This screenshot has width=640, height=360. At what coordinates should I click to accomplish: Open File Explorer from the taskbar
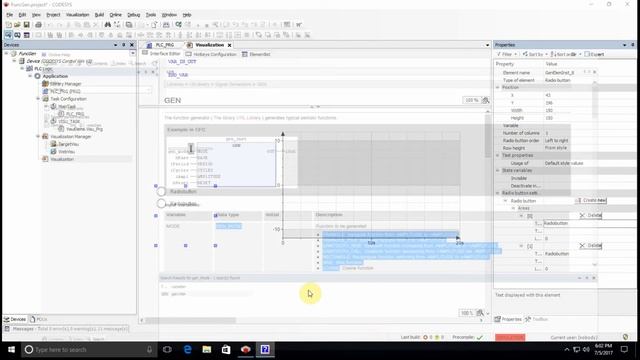207,349
